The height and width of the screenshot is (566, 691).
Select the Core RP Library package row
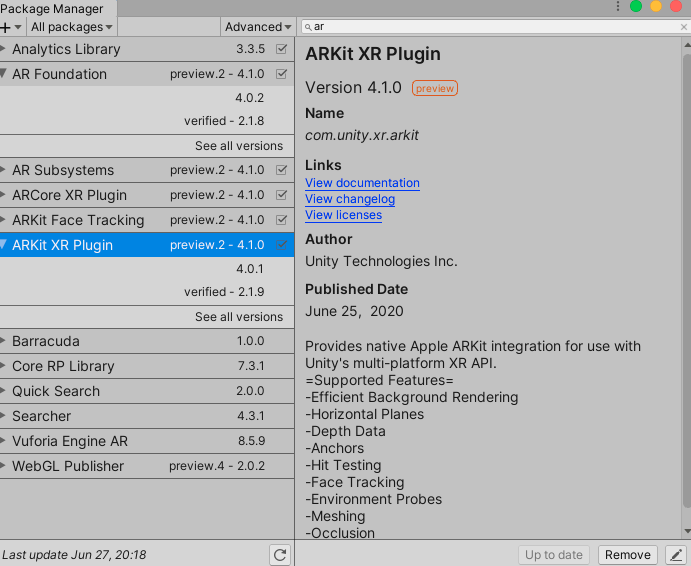pyautogui.click(x=147, y=366)
